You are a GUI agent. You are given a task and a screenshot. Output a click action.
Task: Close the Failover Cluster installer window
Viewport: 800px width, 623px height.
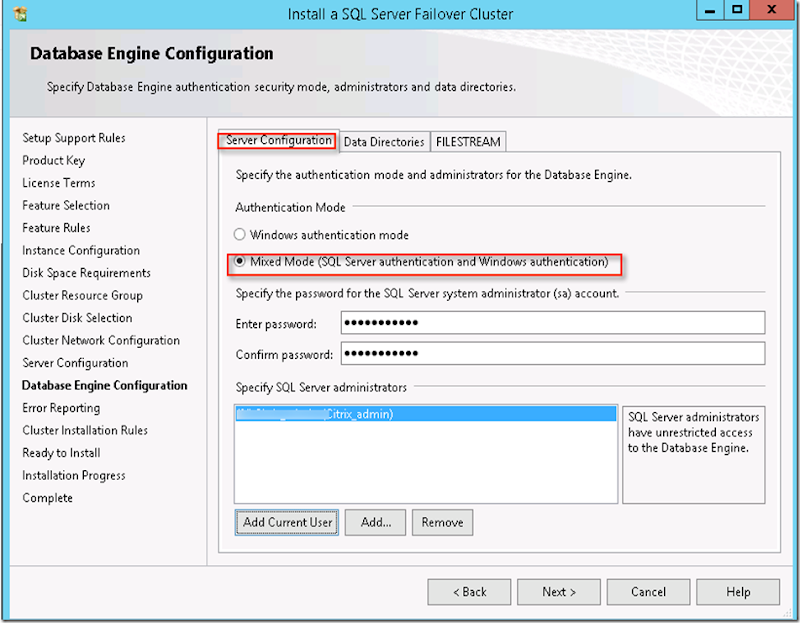pyautogui.click(x=771, y=10)
